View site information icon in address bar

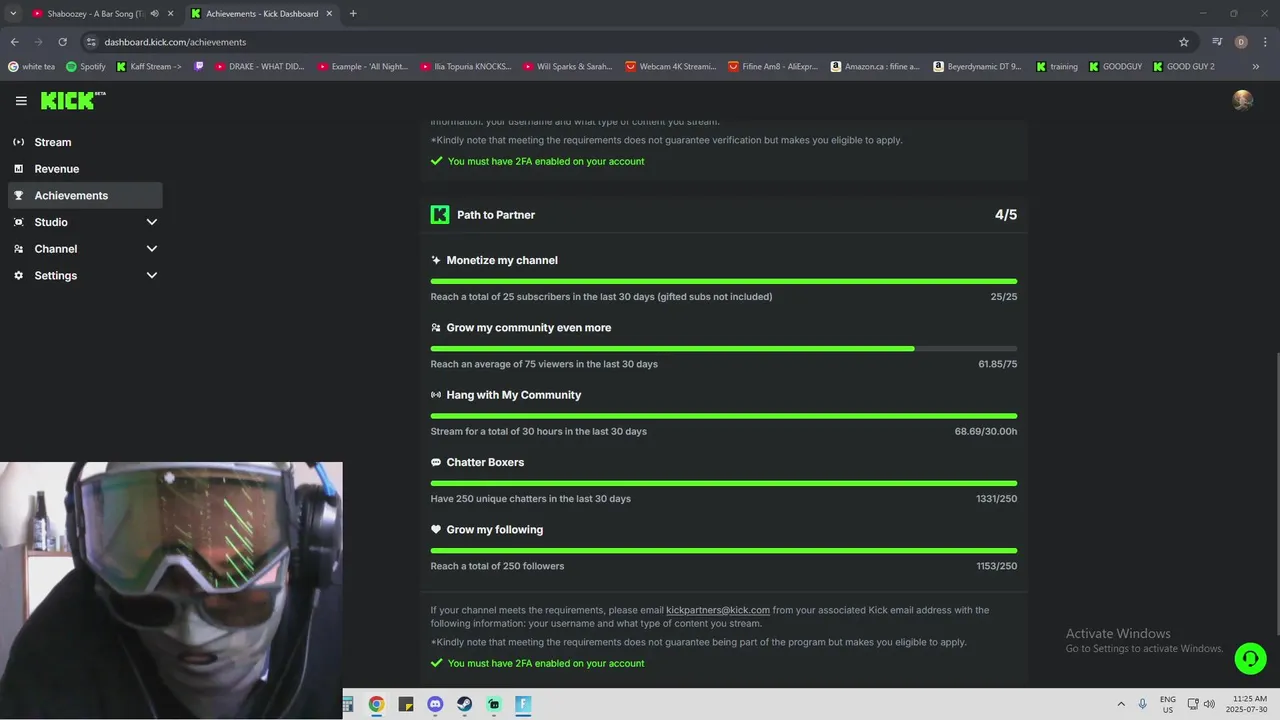[x=91, y=42]
